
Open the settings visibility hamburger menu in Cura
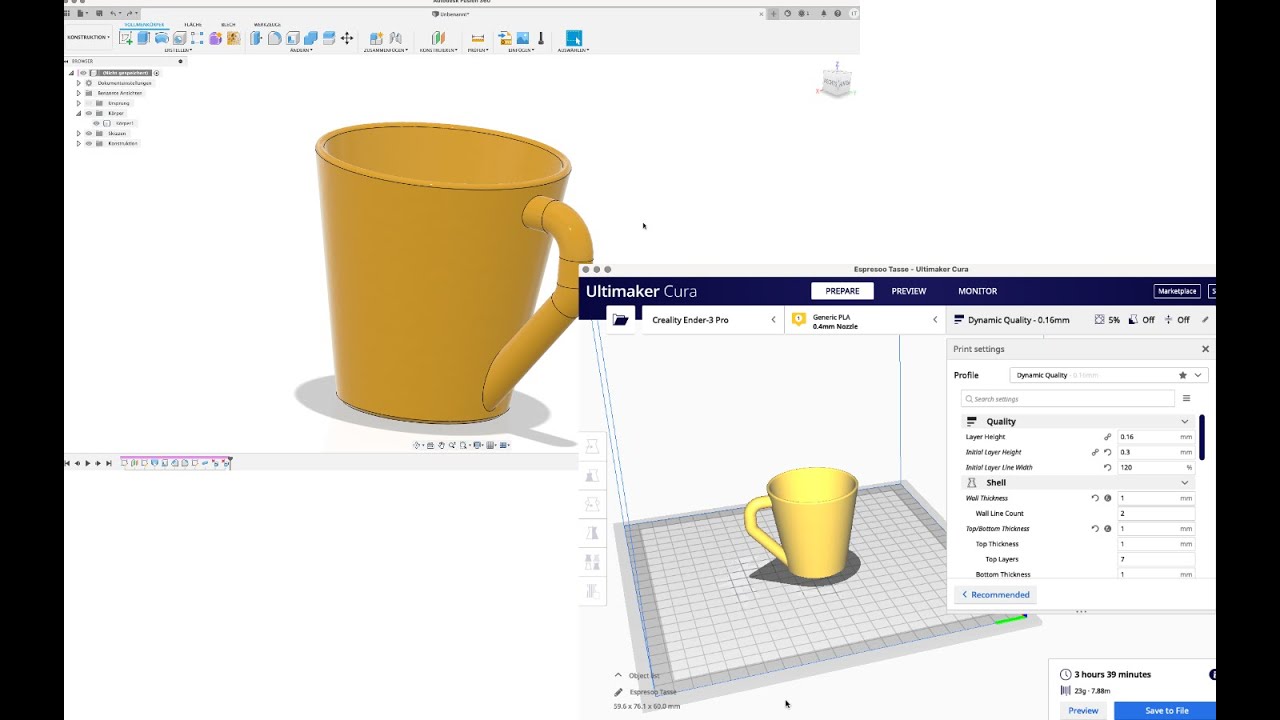coord(1186,398)
